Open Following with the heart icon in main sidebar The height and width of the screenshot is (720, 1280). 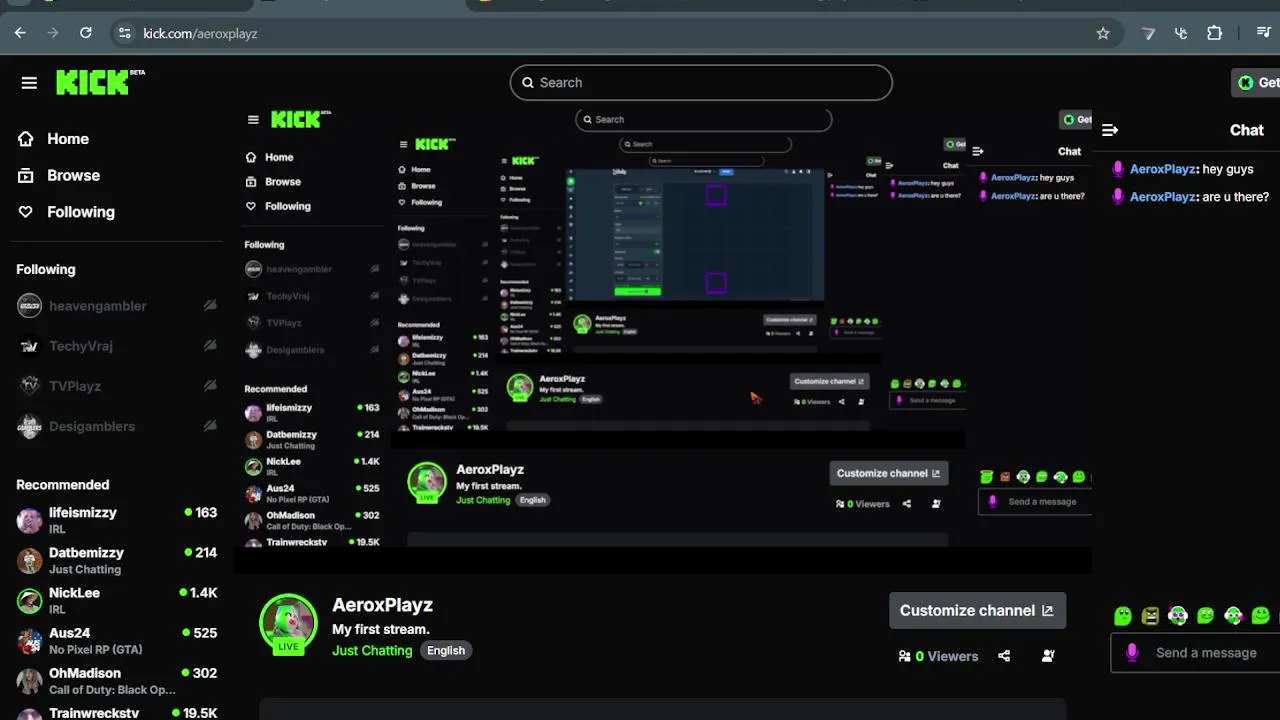pos(66,212)
